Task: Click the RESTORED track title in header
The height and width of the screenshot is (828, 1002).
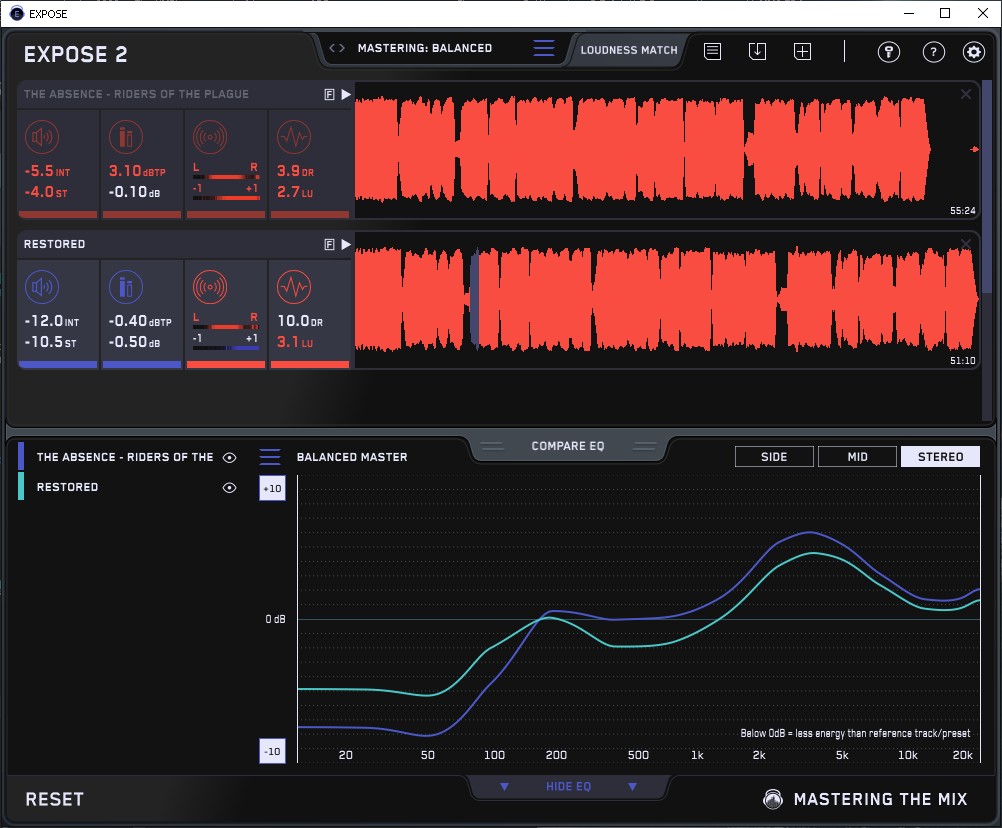Action: [54, 244]
